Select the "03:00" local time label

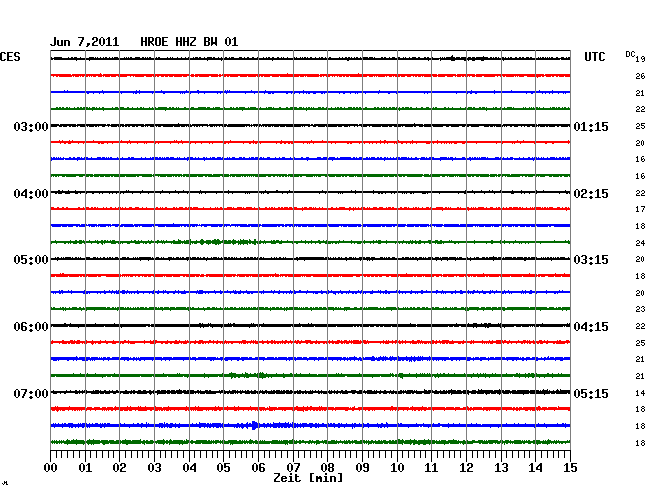(31, 126)
